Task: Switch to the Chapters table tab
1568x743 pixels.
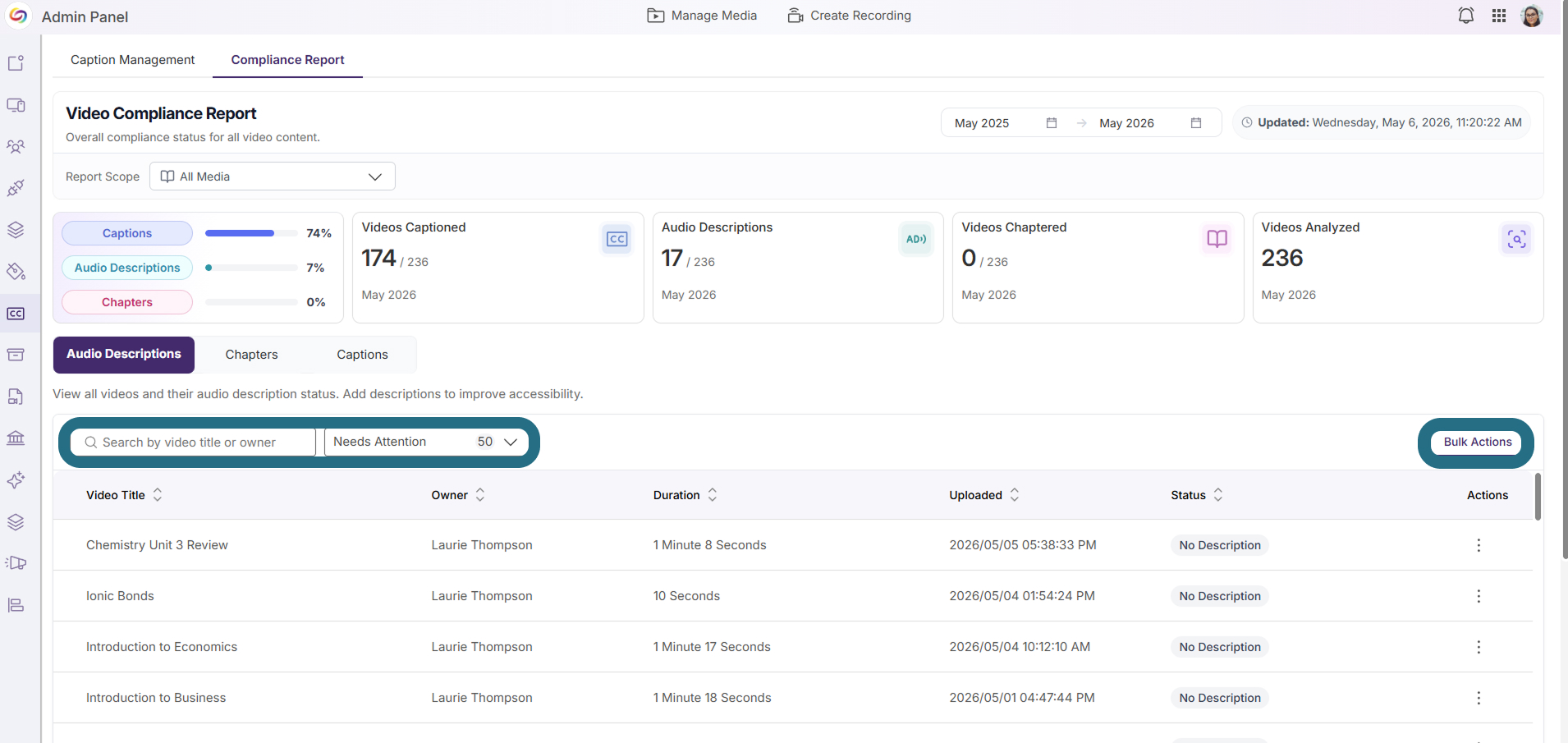Action: click(x=252, y=355)
